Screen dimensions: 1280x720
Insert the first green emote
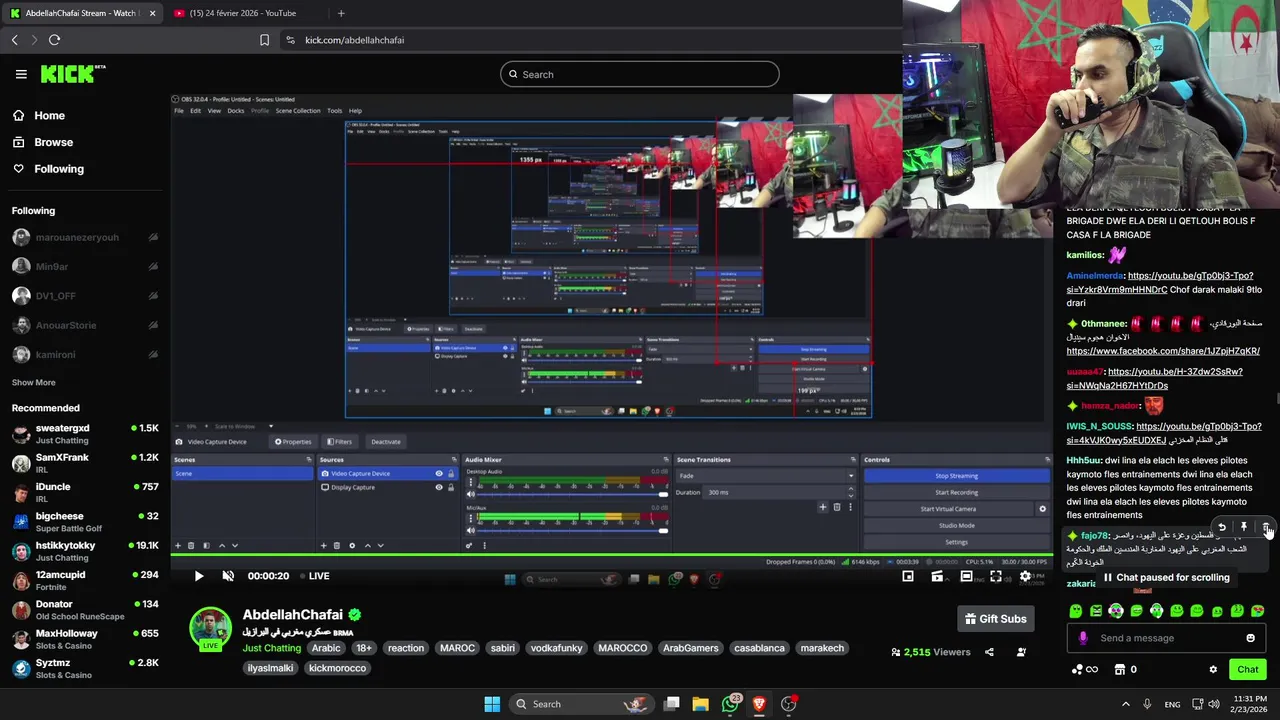click(1076, 611)
